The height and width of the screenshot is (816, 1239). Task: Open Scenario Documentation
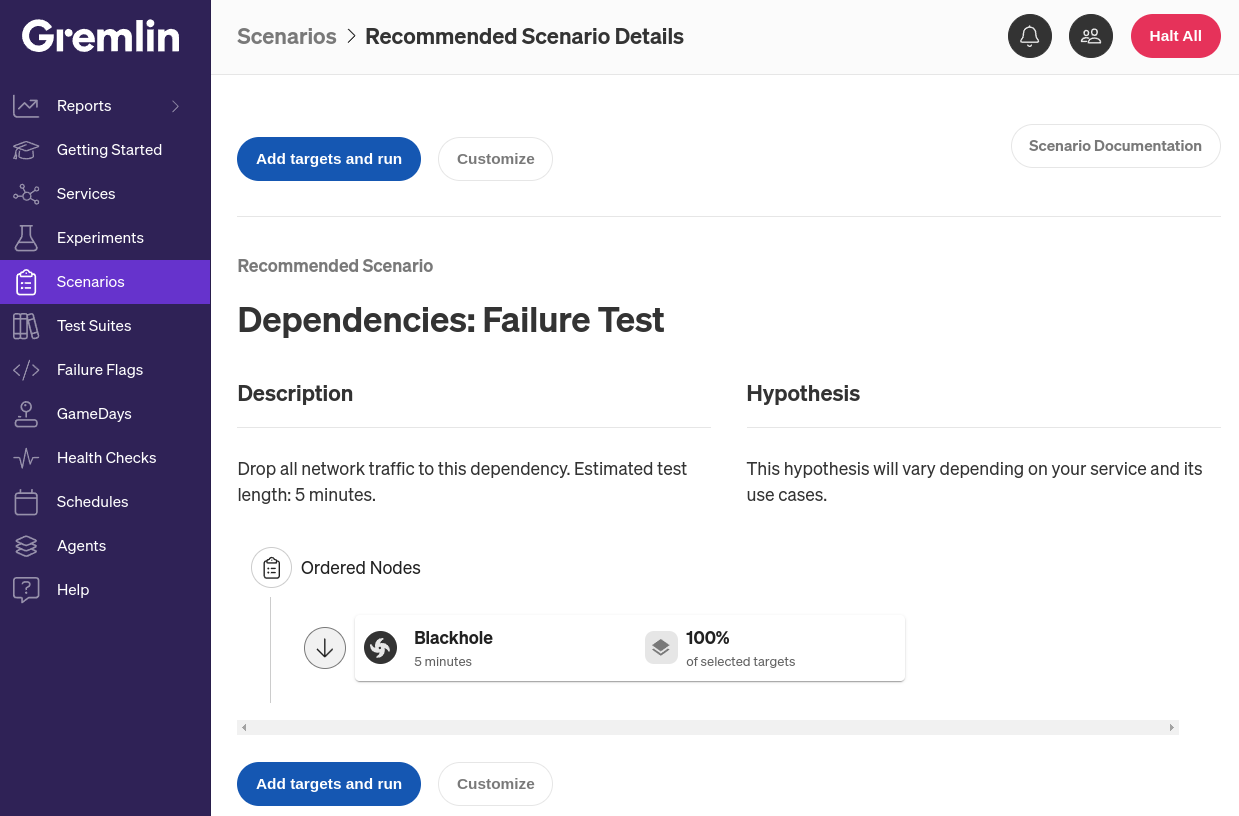click(1115, 146)
